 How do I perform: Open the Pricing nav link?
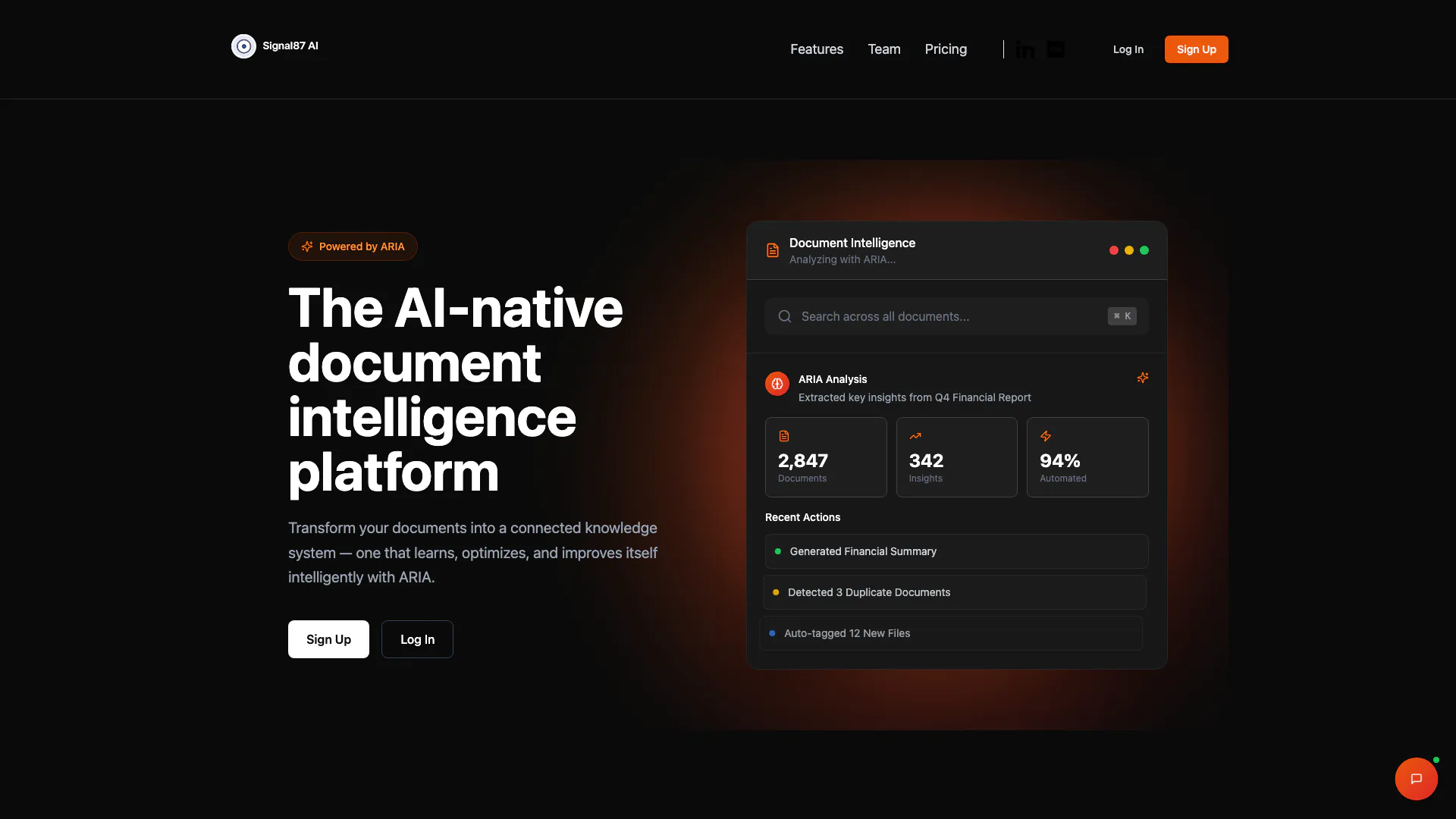946,49
